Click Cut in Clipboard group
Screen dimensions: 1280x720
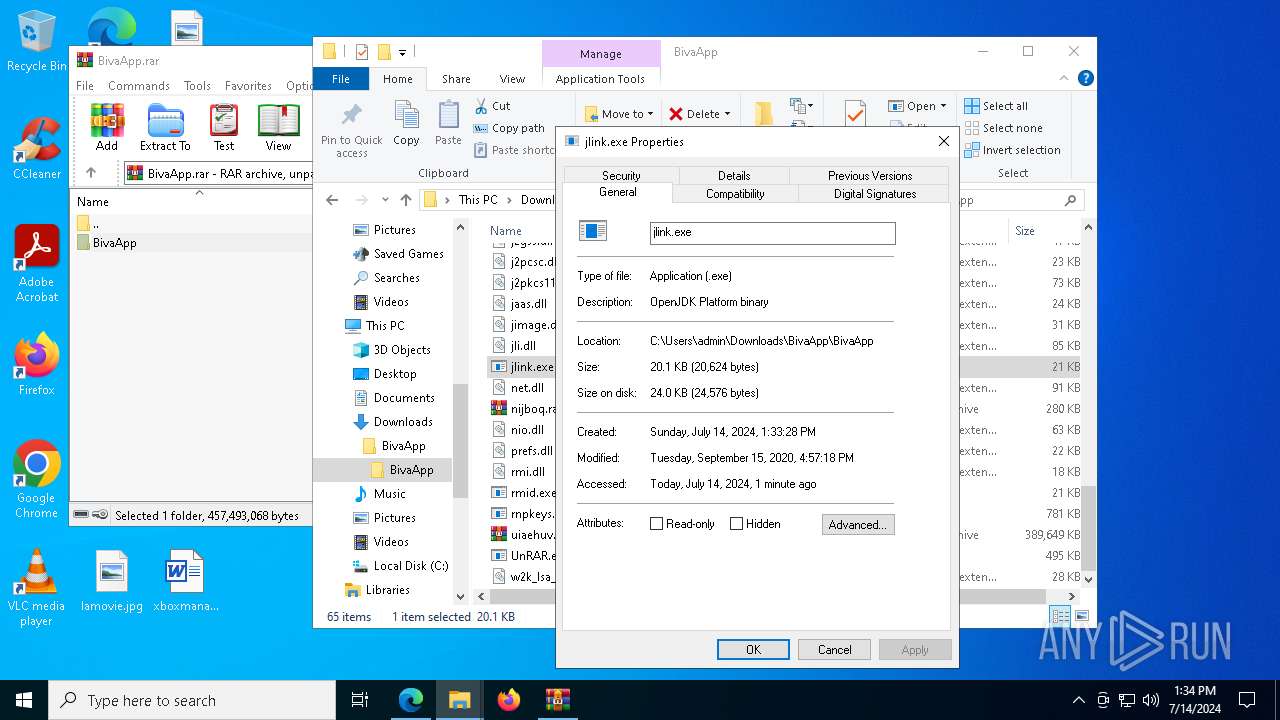[491, 106]
